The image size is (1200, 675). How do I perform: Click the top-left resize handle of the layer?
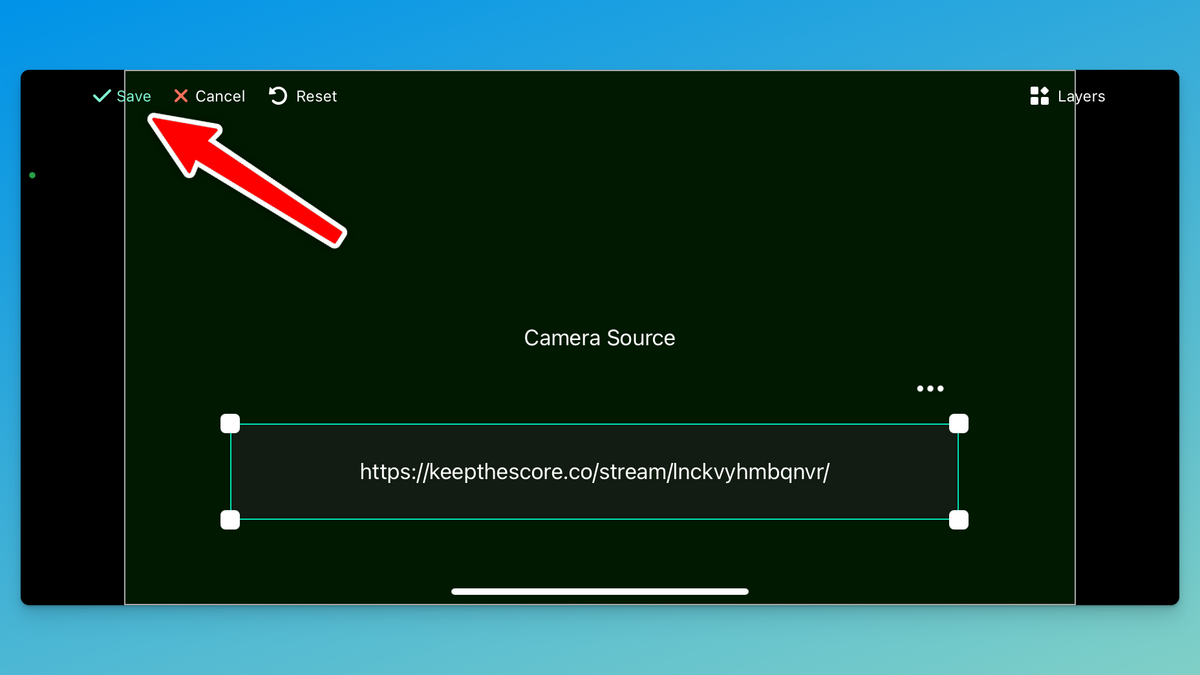coord(230,423)
